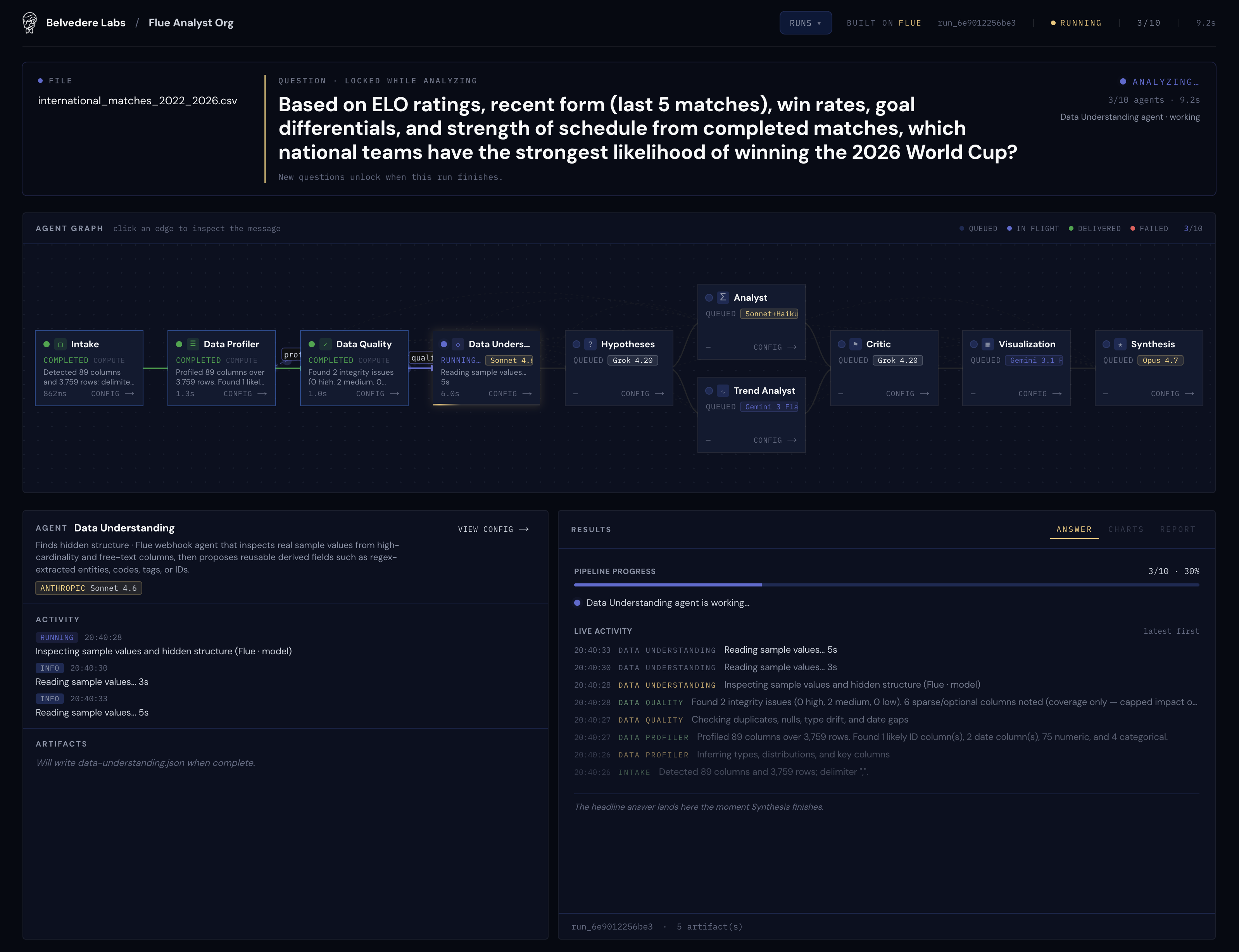1239x952 pixels.
Task: Click the queued status dot on Trend Analyst
Action: [x=709, y=391]
